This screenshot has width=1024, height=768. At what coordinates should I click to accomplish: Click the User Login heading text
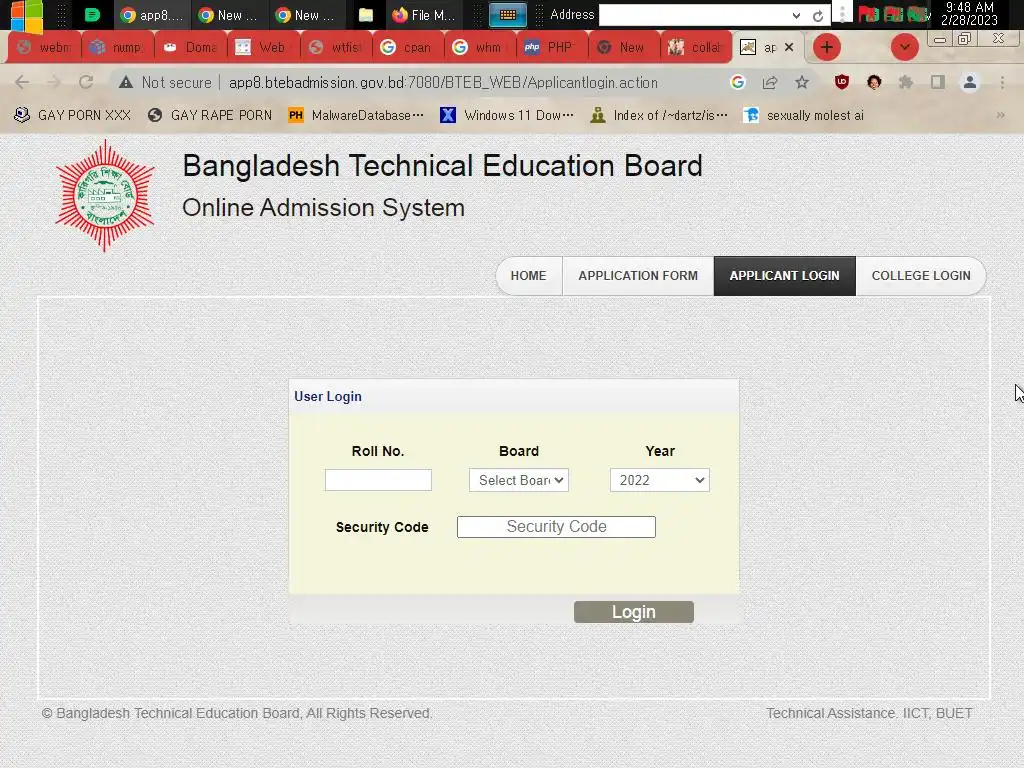tap(328, 396)
